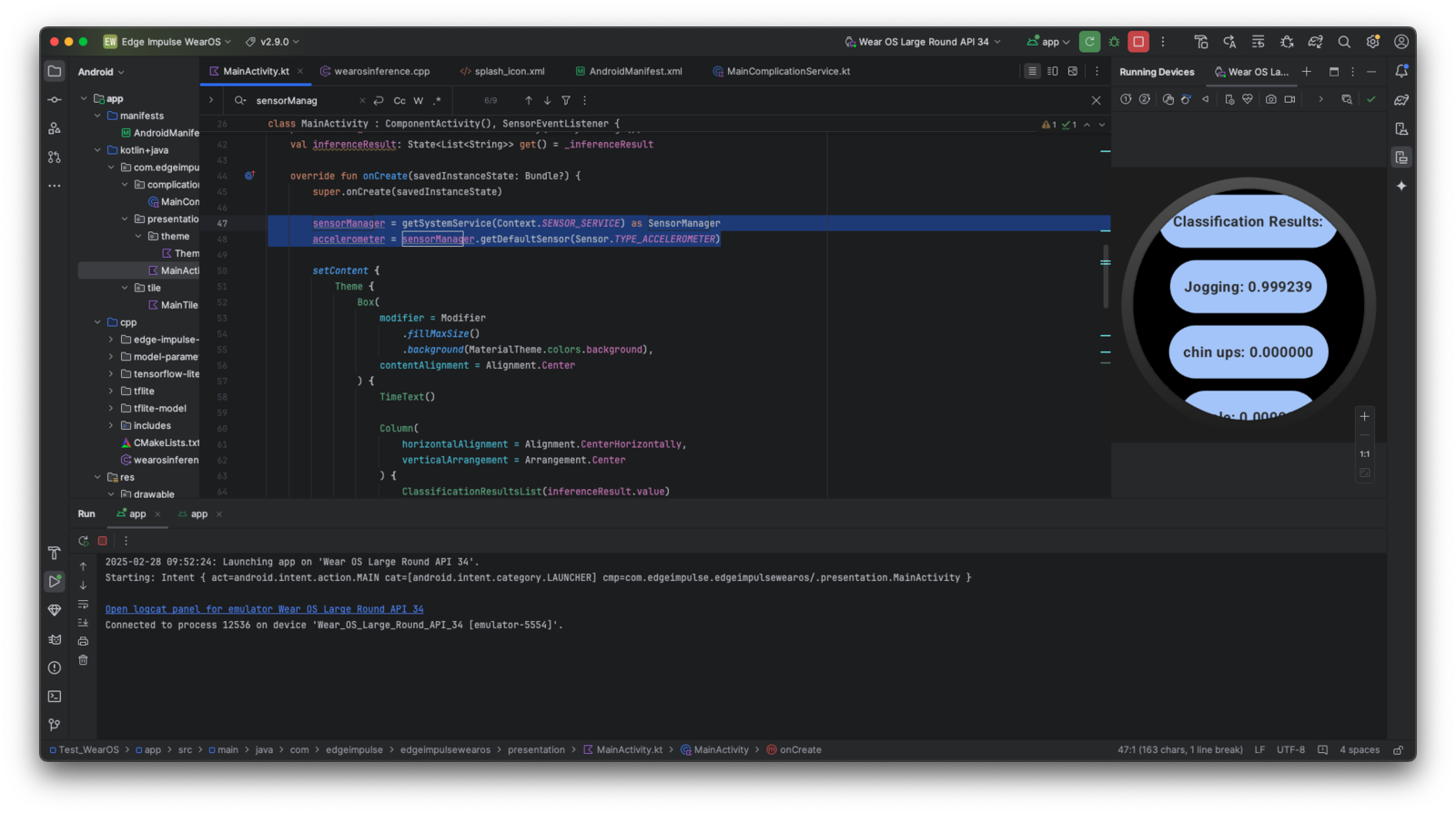Switch to the AndroidManifest.xml tab
The width and height of the screenshot is (1456, 814).
click(634, 71)
